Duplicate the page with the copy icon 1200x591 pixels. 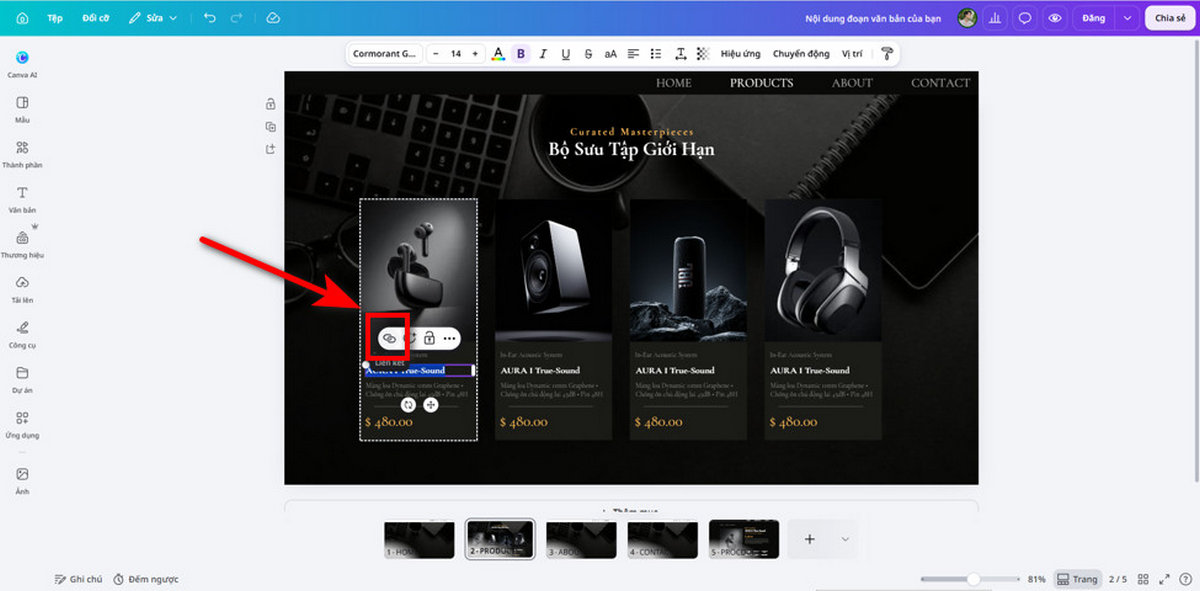pos(270,127)
